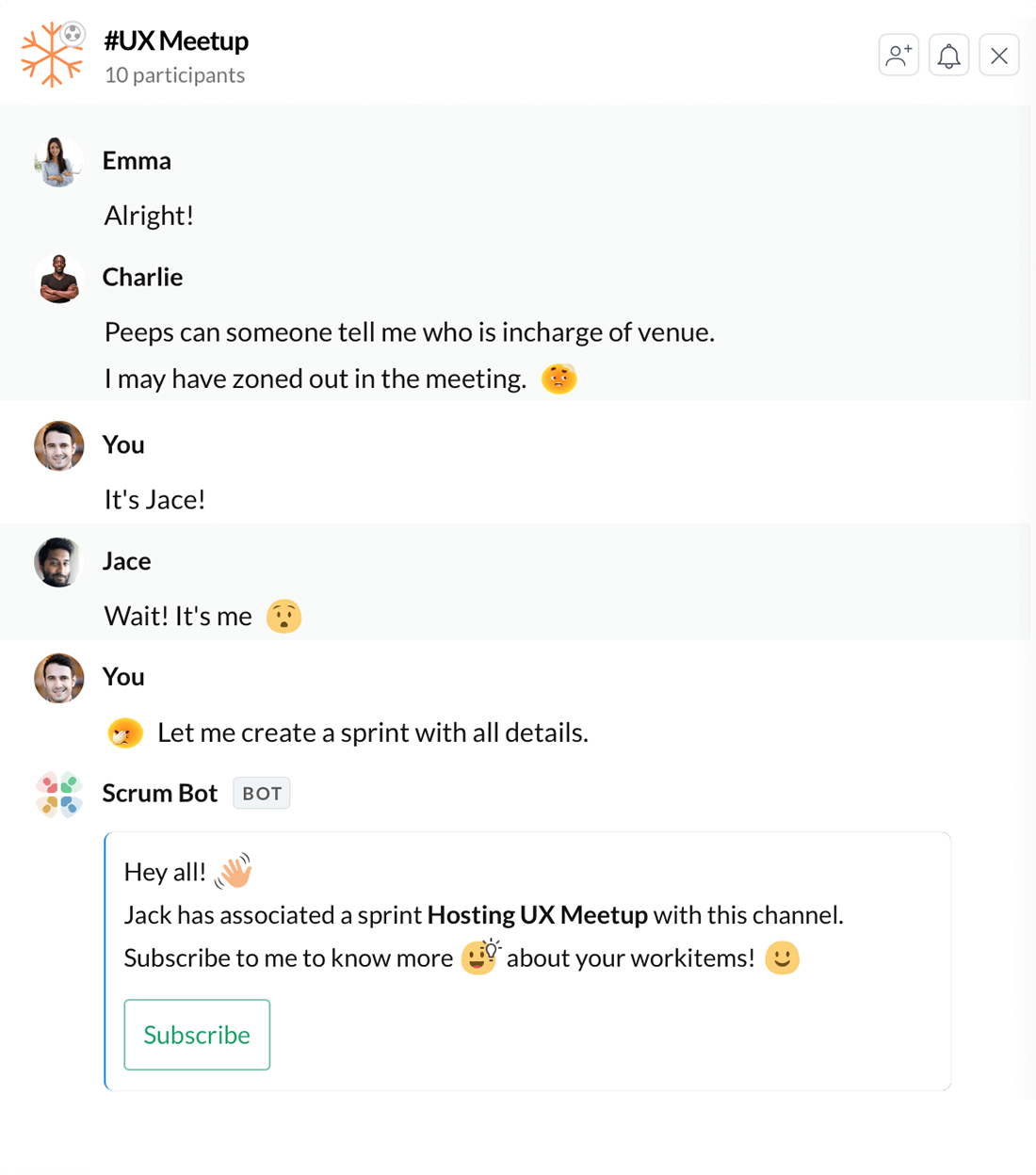The image size is (1036, 1175).
Task: Click the waving hand emoji
Action: [234, 871]
